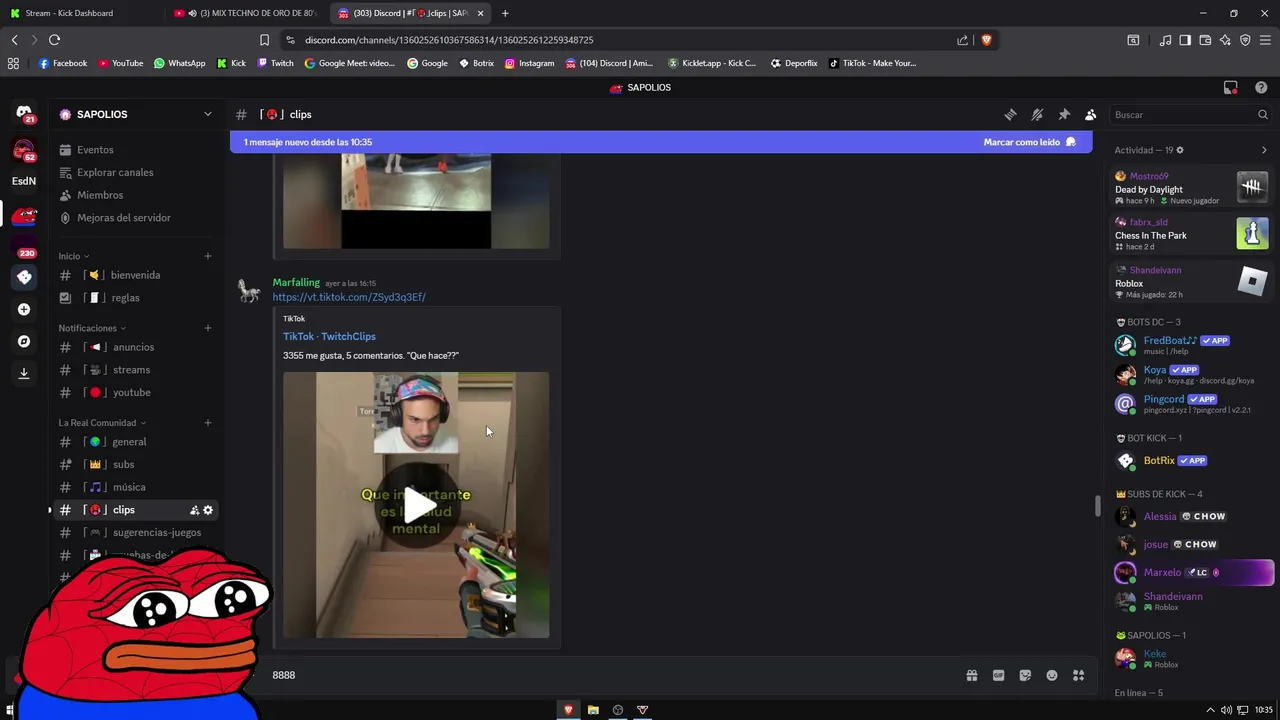
Task: Open the emoji picker icon
Action: 1052,676
